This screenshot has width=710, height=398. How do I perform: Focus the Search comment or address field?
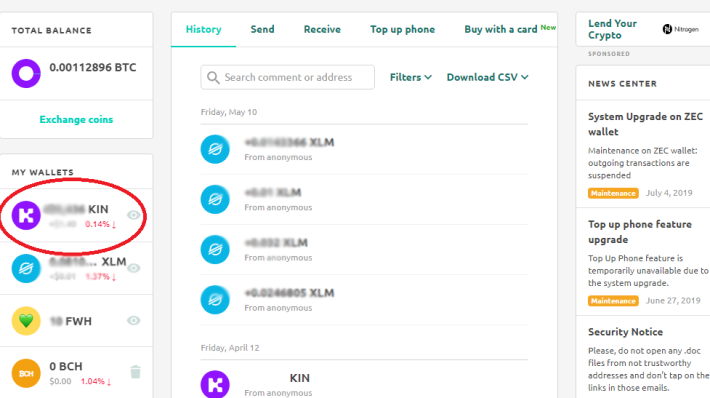click(288, 77)
